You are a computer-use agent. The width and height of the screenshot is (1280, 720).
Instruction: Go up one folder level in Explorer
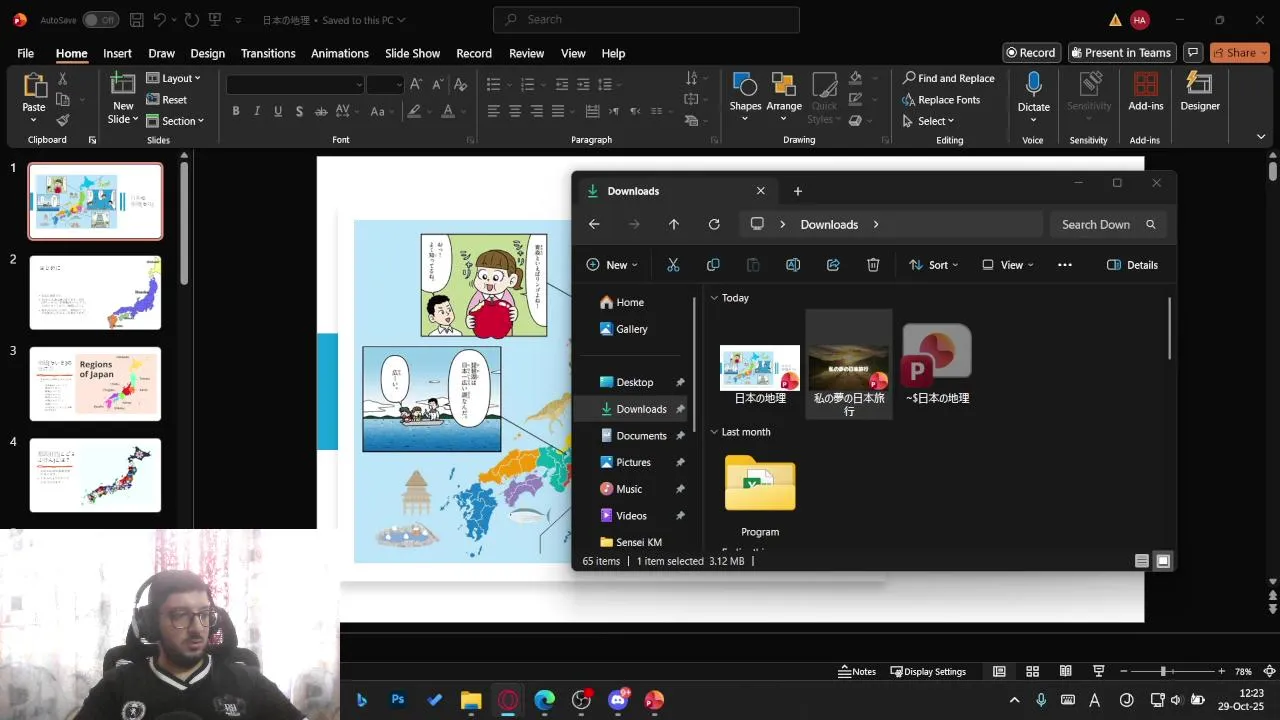click(674, 224)
